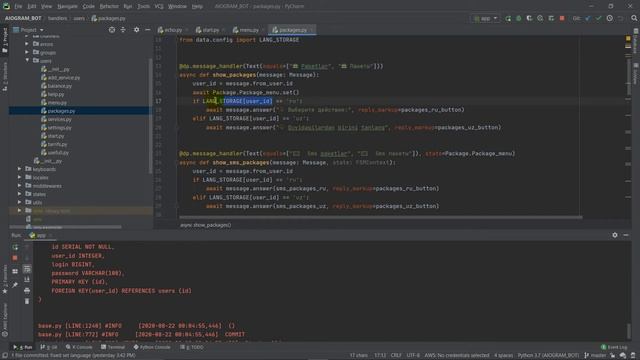Open Run panel settings gear
Viewport: 640px width, 360px height.
pyautogui.click(x=615, y=235)
